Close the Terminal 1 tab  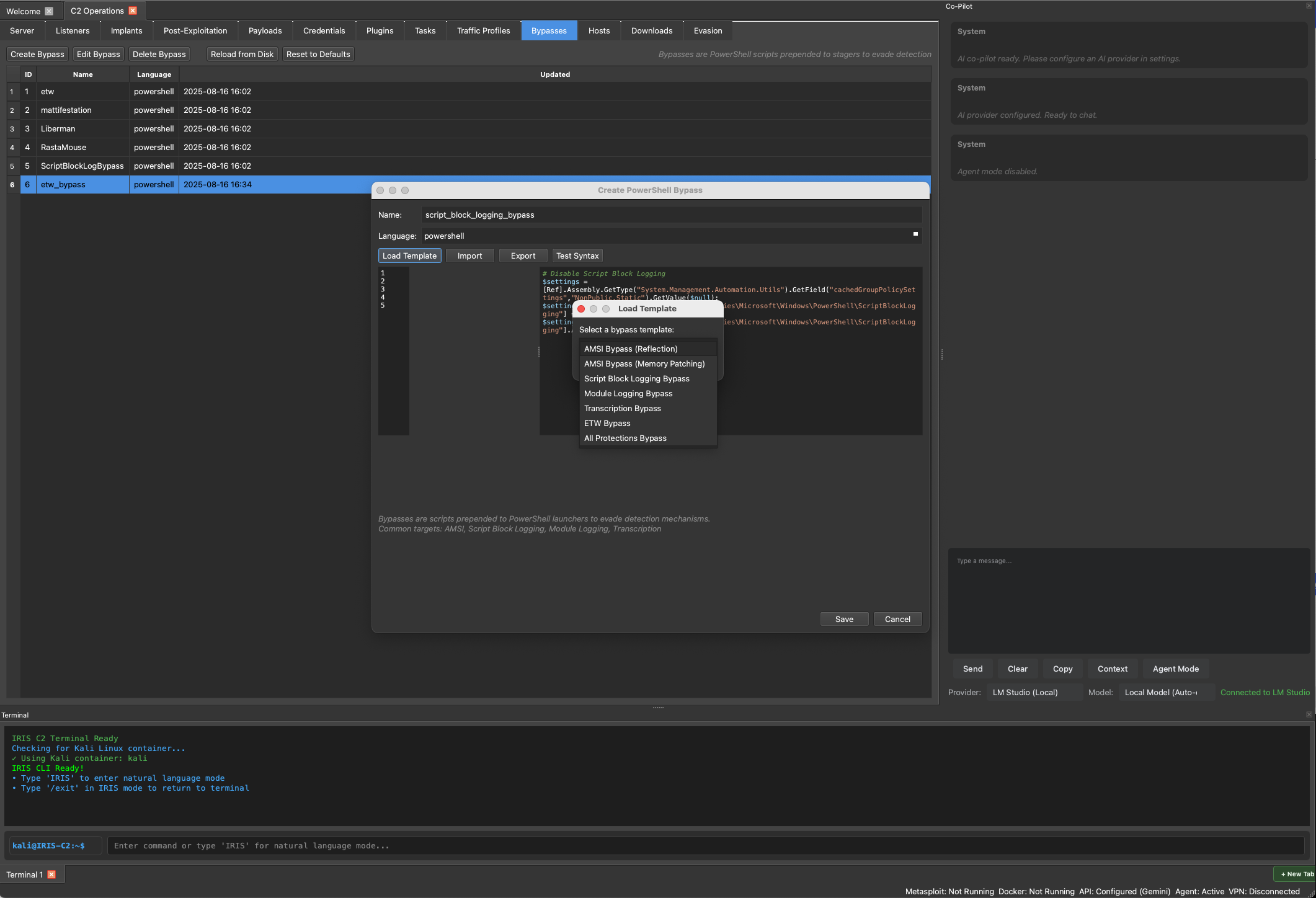coord(51,874)
